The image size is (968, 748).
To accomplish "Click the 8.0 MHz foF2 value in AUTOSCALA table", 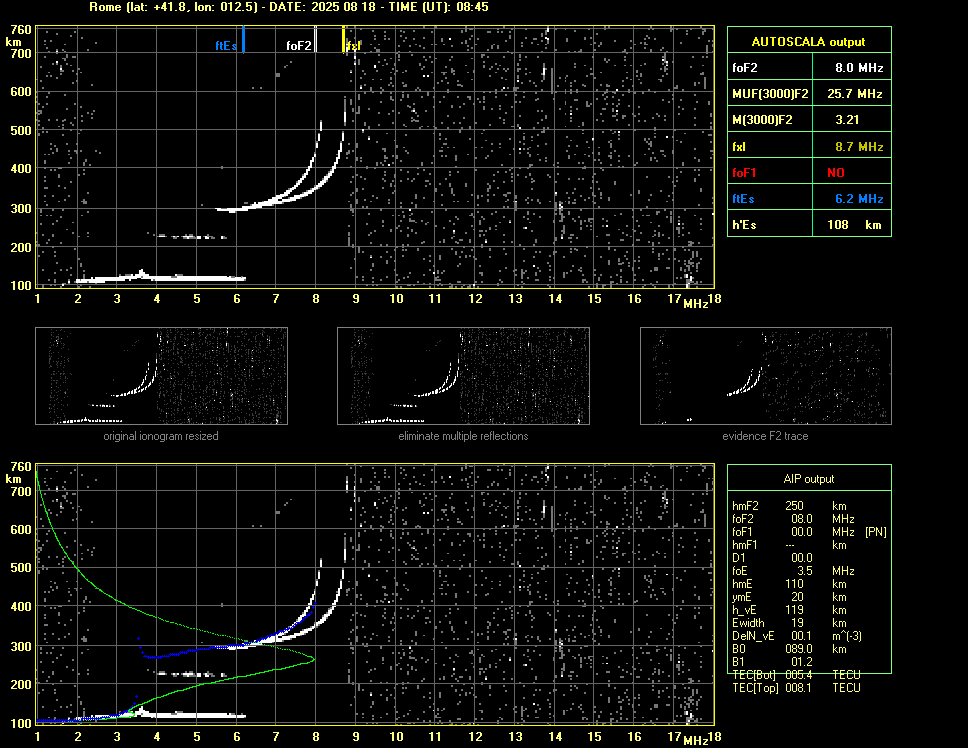I will (859, 68).
